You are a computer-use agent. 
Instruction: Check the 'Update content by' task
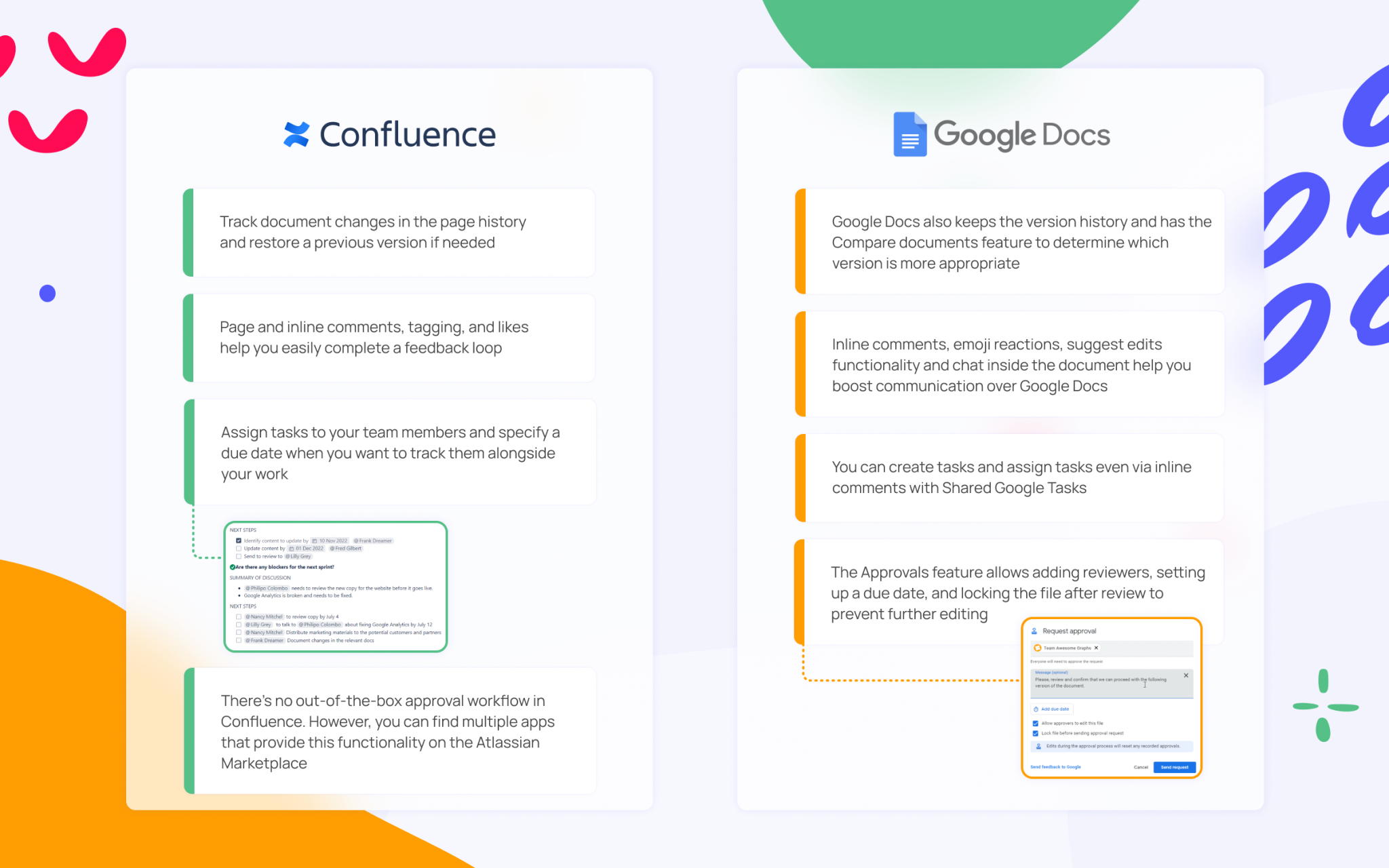(239, 548)
